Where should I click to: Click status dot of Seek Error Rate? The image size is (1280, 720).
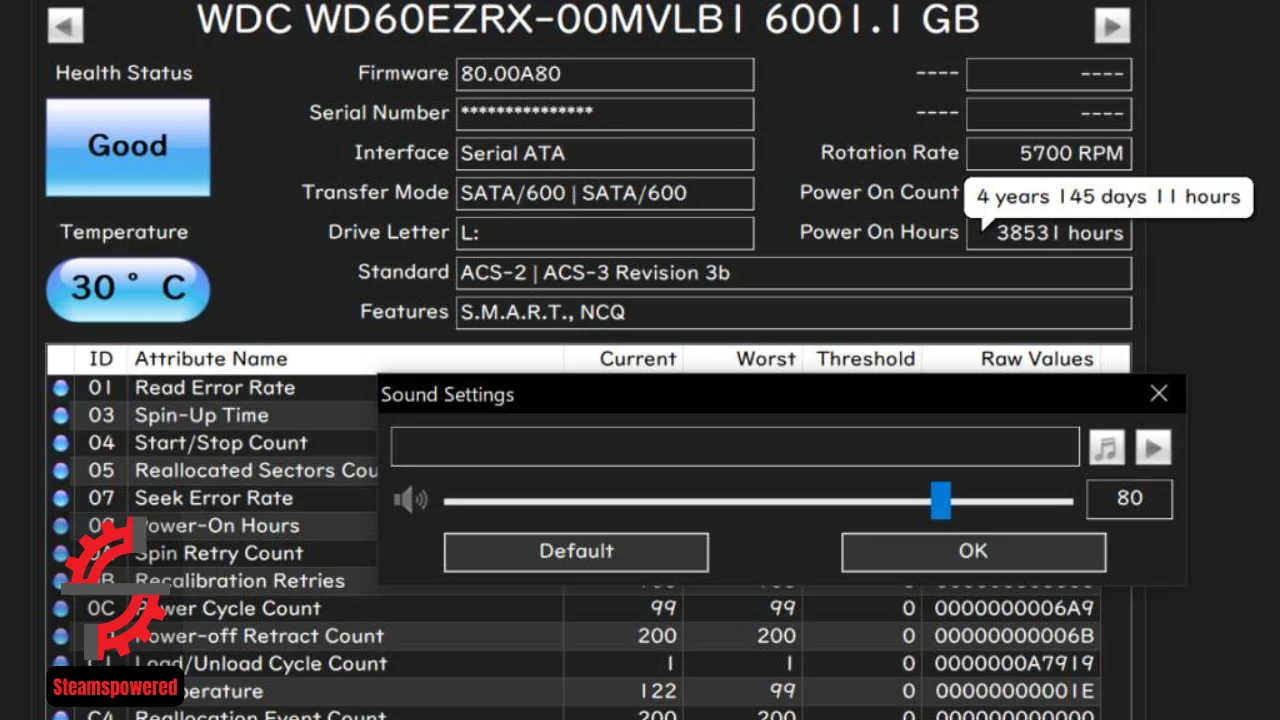click(61, 498)
